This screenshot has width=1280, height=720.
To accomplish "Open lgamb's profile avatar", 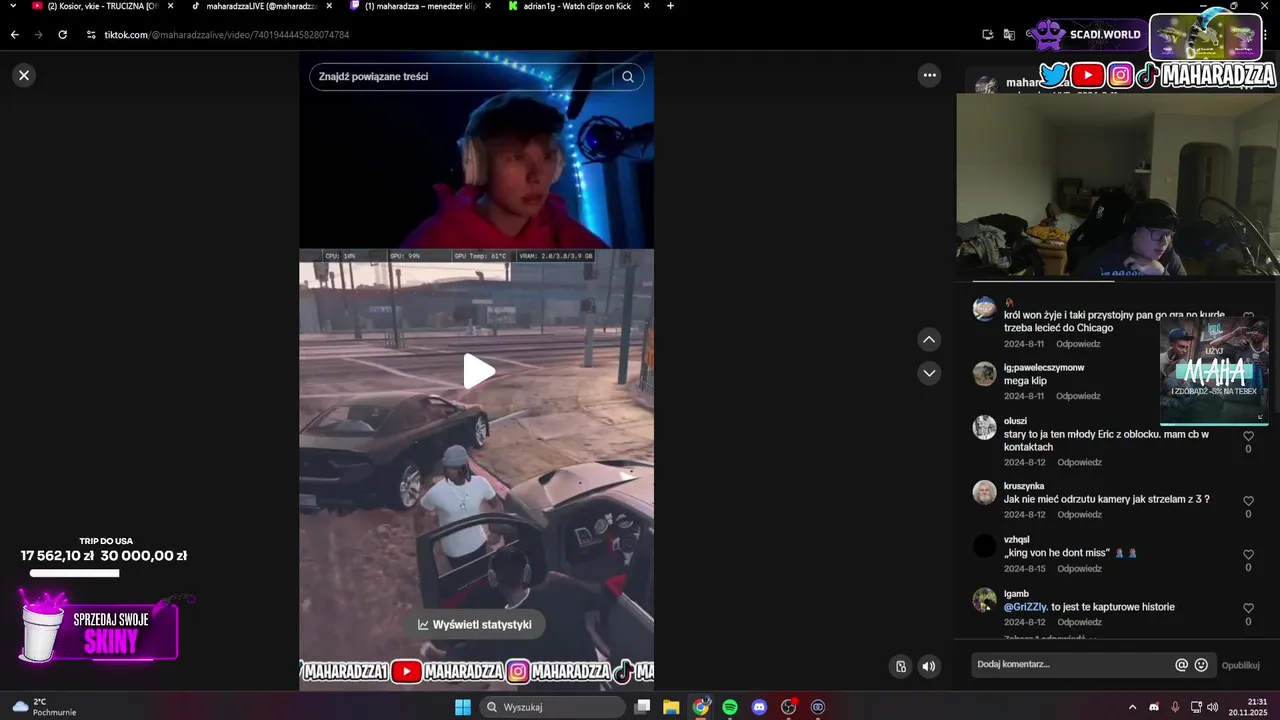I will [x=984, y=599].
